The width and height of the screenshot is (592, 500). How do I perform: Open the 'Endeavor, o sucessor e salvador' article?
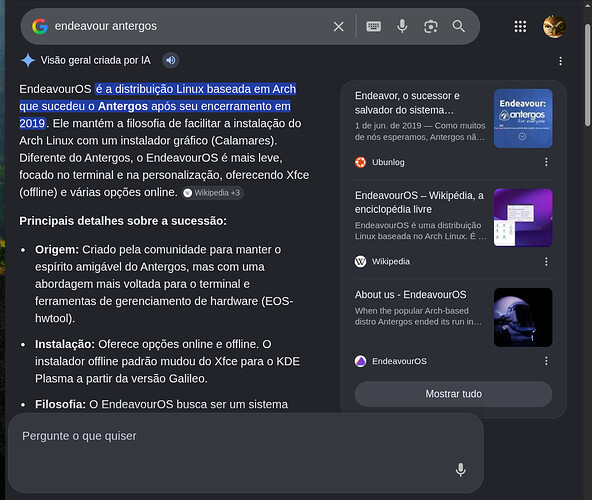coord(407,103)
